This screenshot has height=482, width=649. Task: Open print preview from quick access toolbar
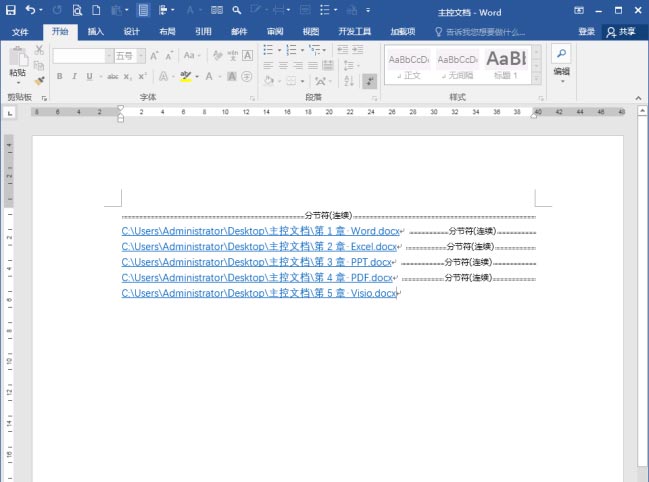(77, 10)
